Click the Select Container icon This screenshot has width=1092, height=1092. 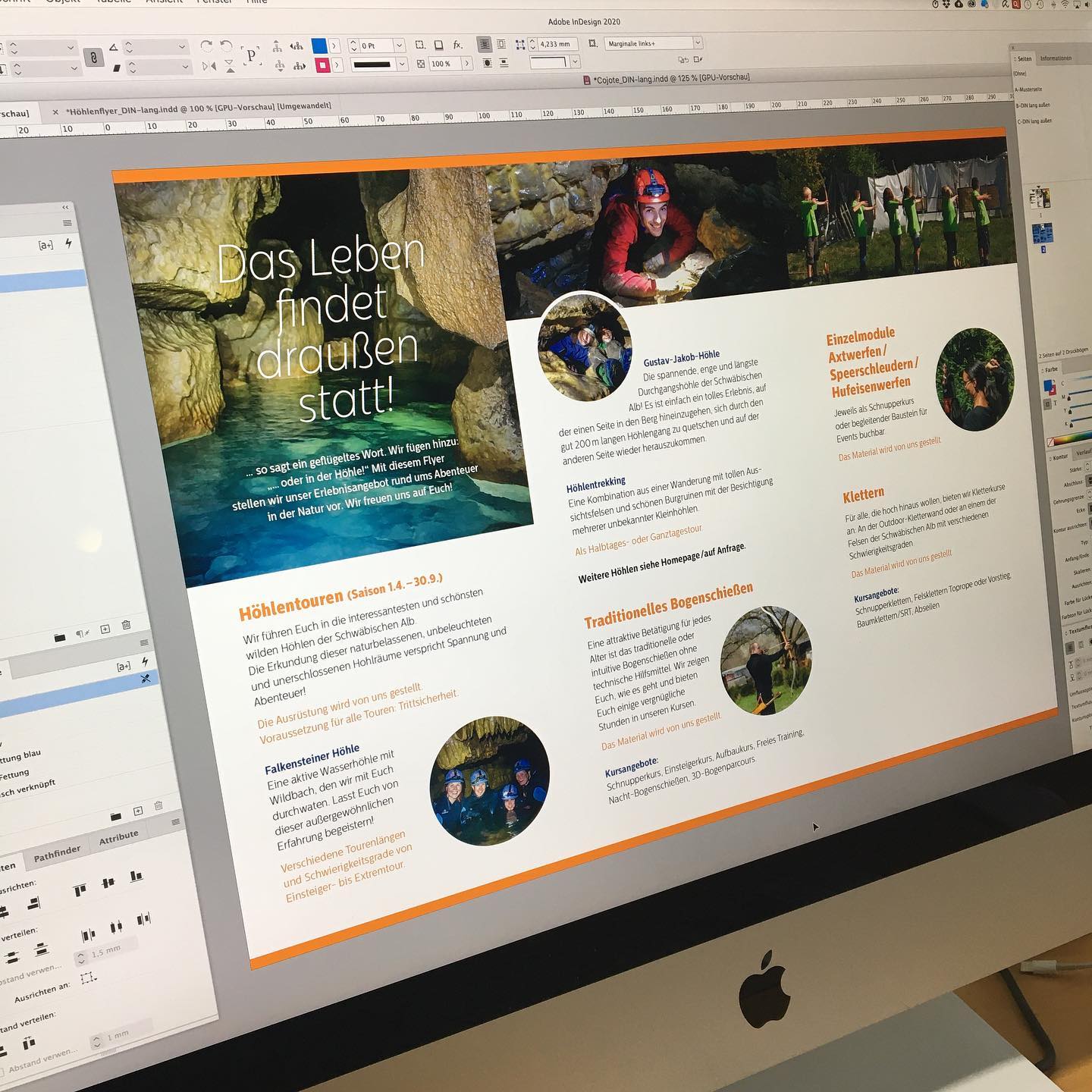[278, 46]
